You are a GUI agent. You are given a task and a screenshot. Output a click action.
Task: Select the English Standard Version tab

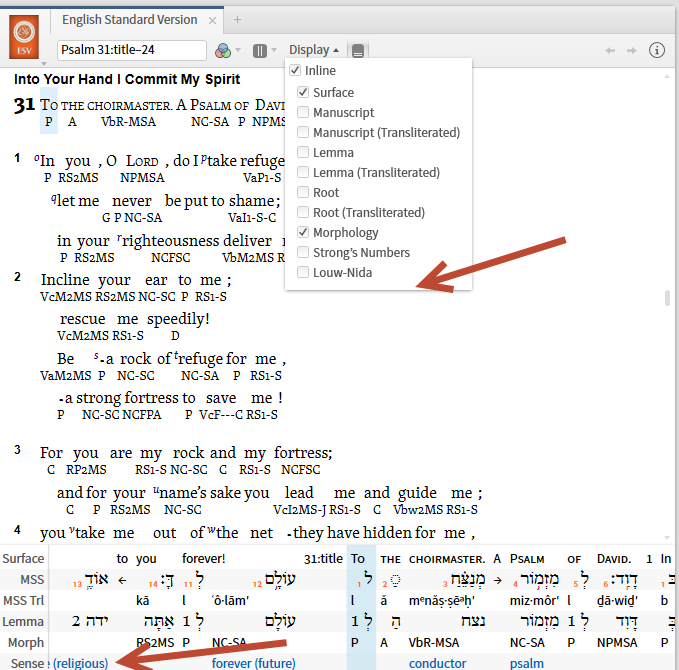click(129, 20)
